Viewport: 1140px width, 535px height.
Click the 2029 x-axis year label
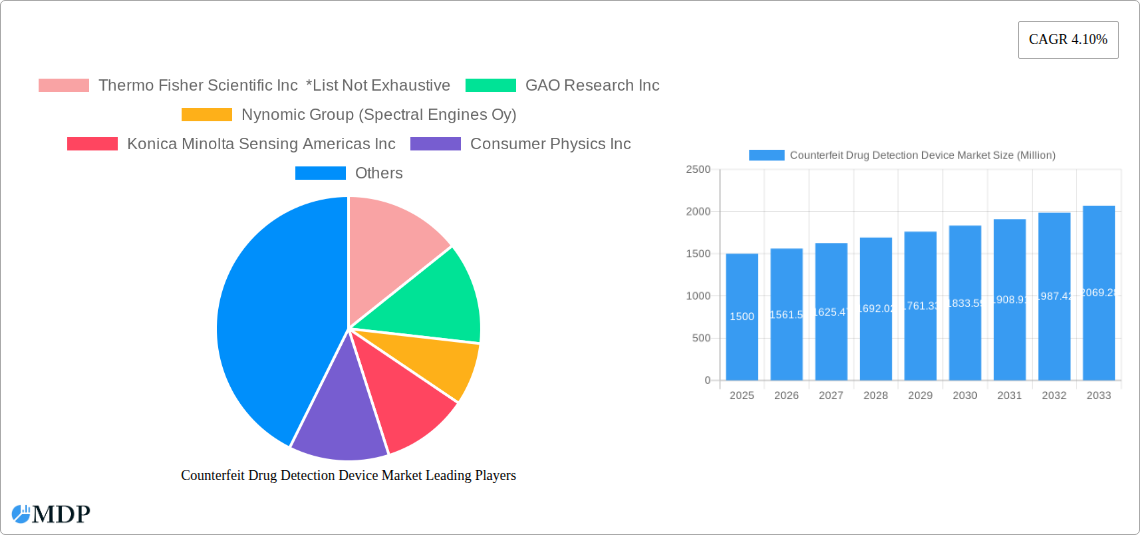[x=920, y=395]
